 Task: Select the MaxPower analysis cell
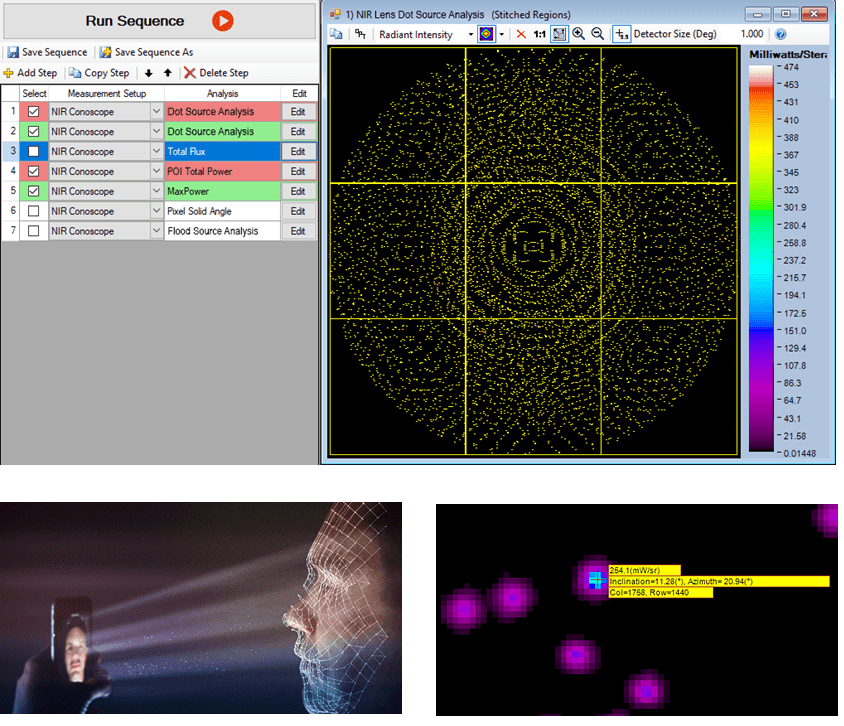[x=222, y=191]
